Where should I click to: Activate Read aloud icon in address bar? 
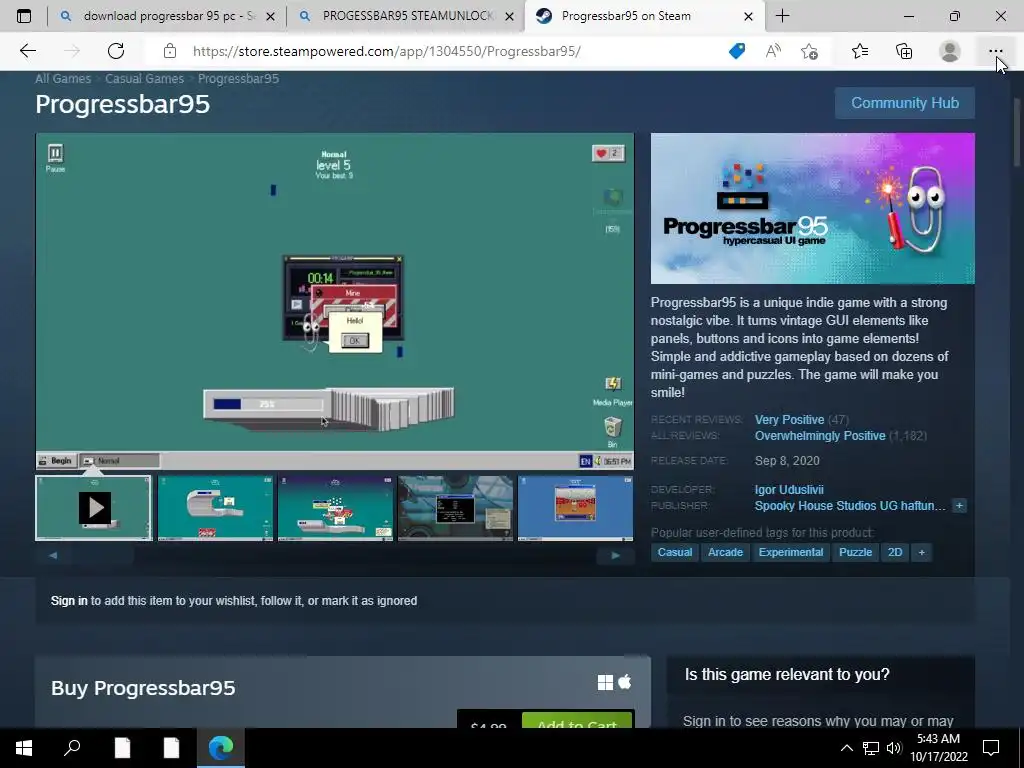pos(773,51)
